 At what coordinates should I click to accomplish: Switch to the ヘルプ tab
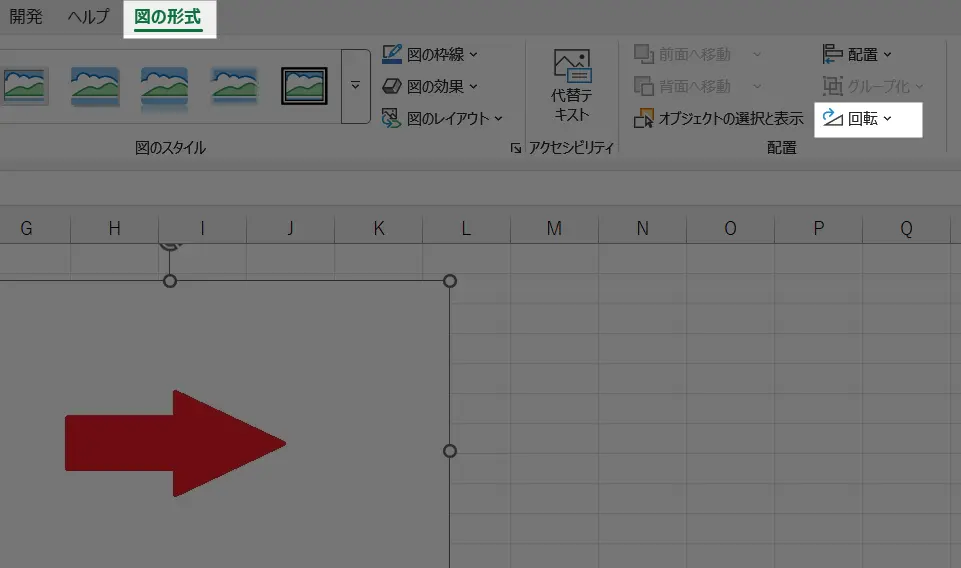(89, 17)
